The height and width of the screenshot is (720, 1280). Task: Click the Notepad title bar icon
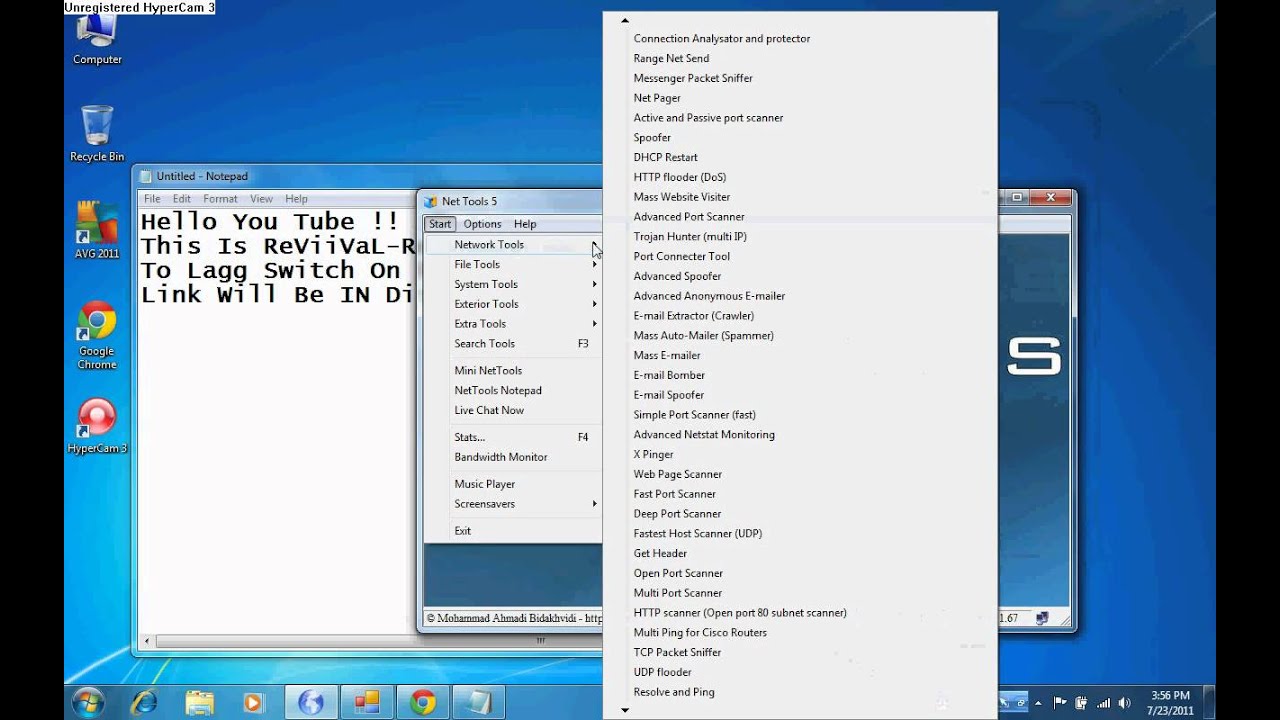(146, 177)
